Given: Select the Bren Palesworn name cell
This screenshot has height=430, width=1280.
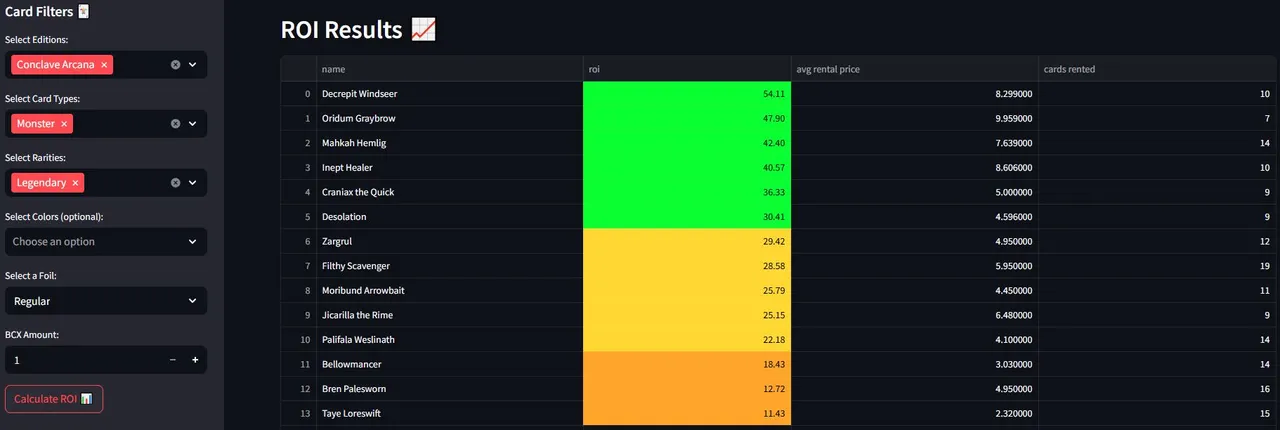Looking at the screenshot, I should 450,389.
